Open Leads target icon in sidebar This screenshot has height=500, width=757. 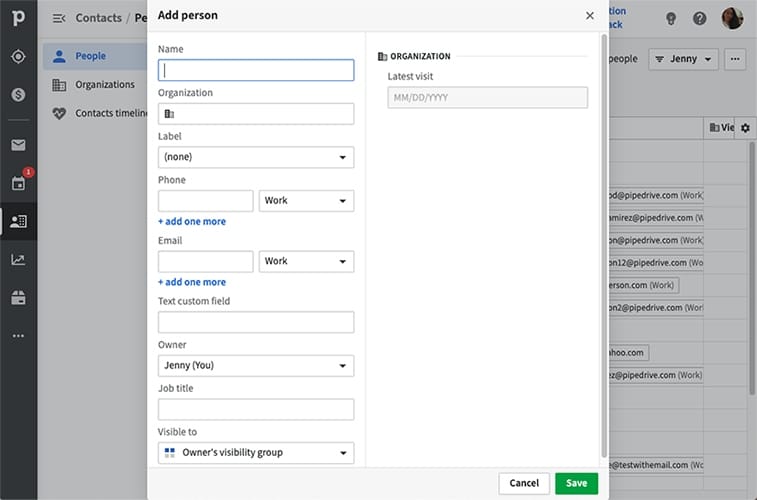click(x=18, y=56)
